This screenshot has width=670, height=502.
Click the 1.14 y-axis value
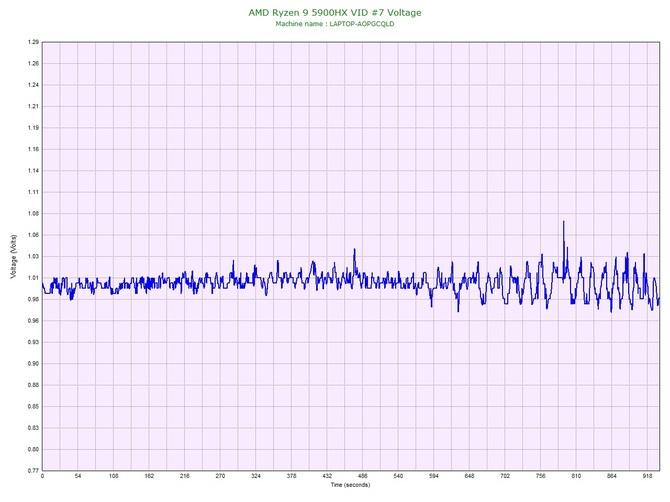[x=33, y=170]
